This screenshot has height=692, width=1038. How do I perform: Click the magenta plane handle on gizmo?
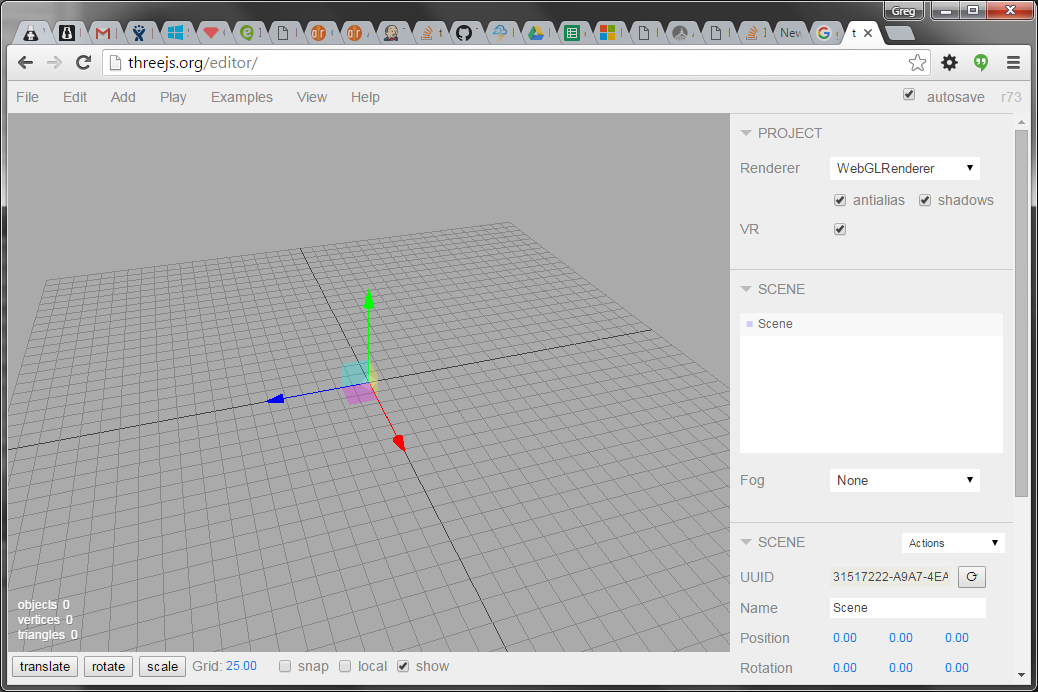click(x=359, y=394)
